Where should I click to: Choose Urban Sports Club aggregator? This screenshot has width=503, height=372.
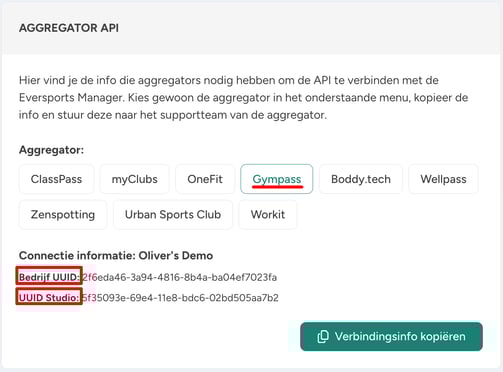[x=173, y=214]
